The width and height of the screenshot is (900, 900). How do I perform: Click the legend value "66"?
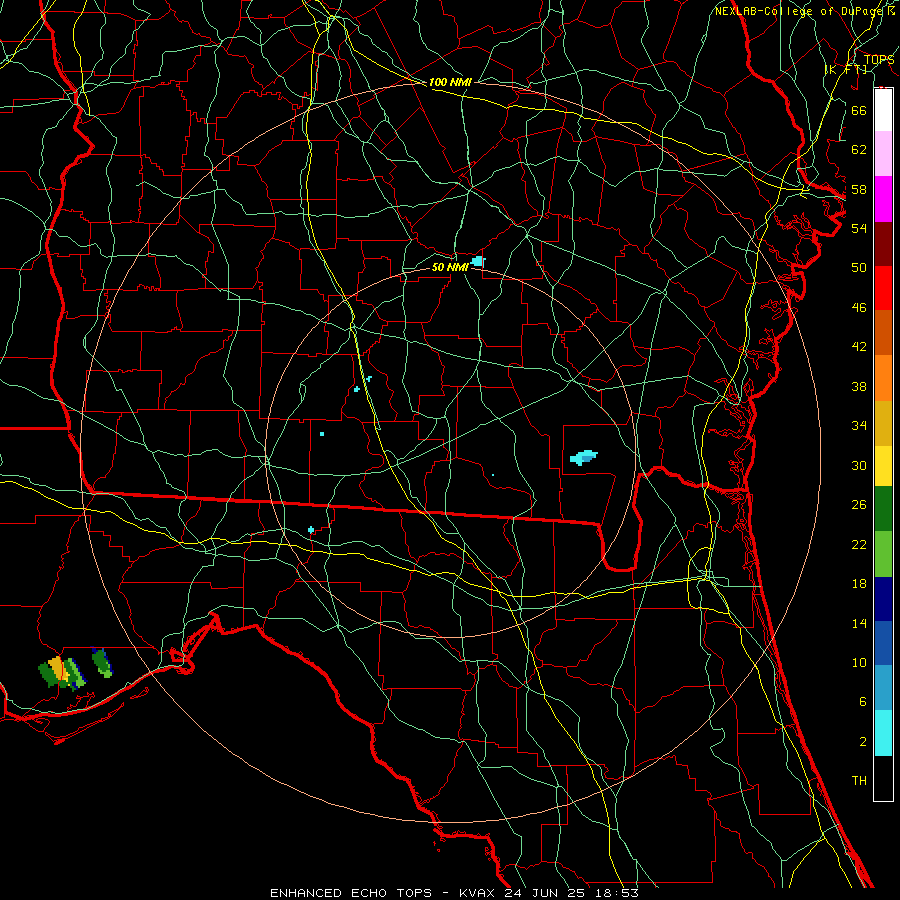point(859,110)
